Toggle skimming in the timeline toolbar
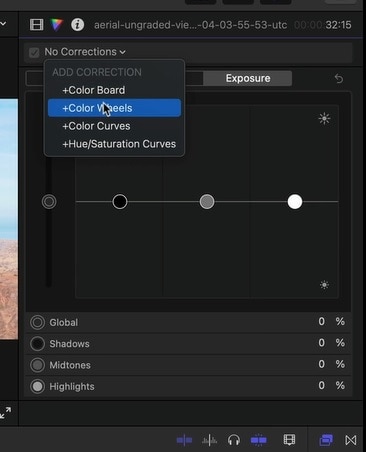 point(184,440)
